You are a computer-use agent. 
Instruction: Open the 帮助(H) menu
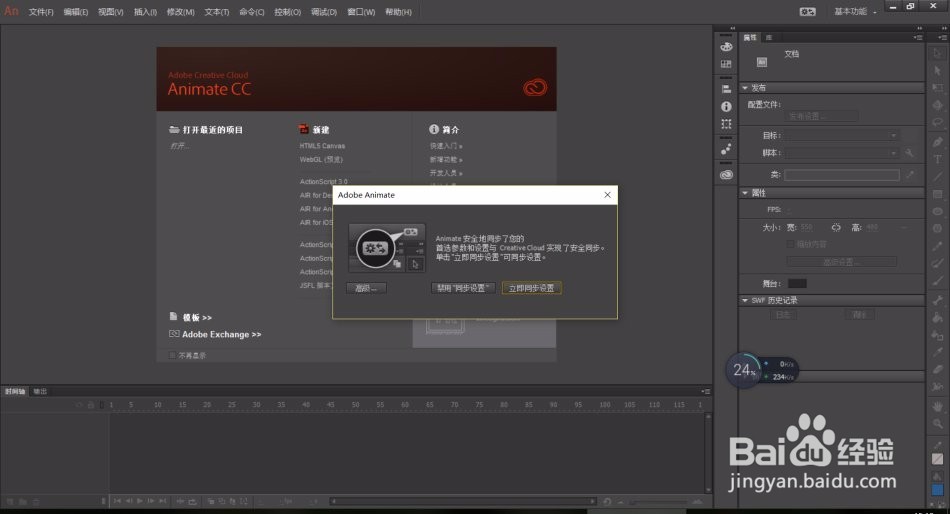pos(398,12)
